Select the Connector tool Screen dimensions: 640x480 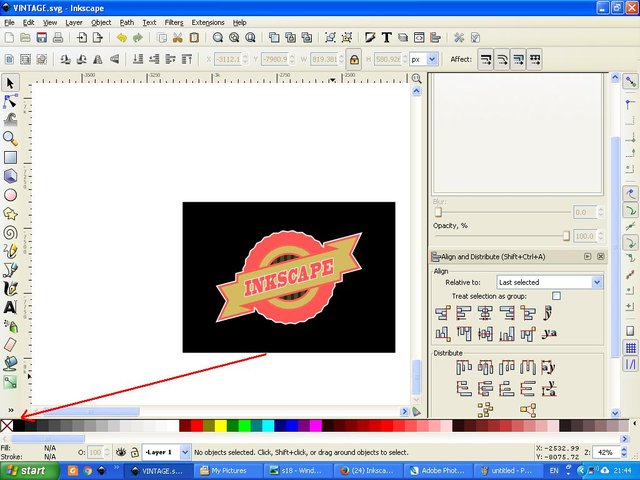point(10,382)
